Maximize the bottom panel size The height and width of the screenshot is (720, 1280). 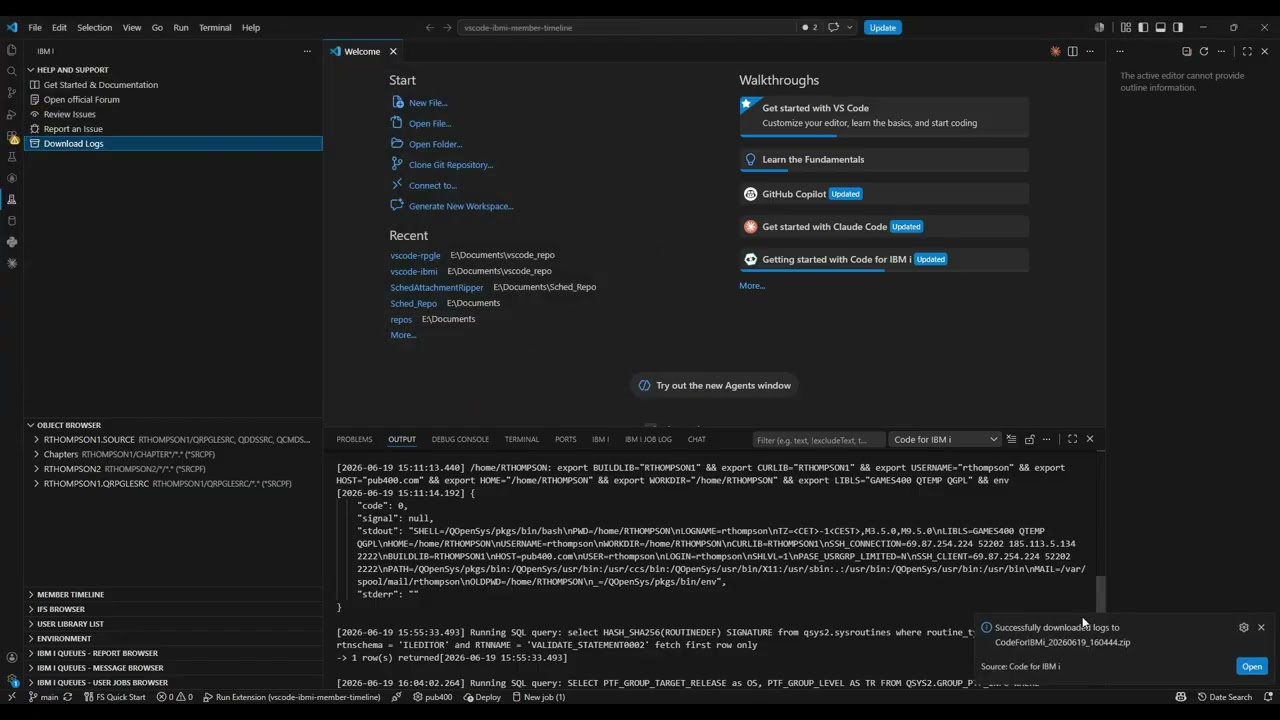(1072, 439)
